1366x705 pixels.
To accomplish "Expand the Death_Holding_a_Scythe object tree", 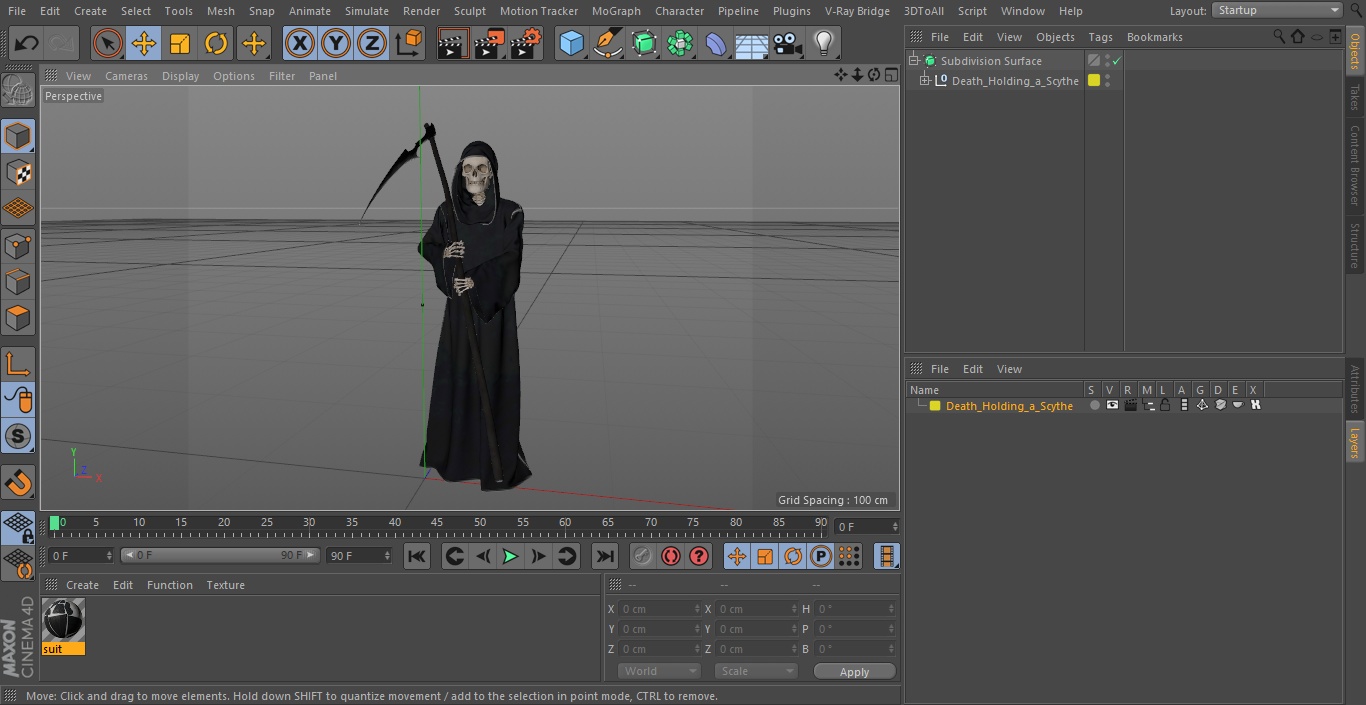I will [925, 81].
